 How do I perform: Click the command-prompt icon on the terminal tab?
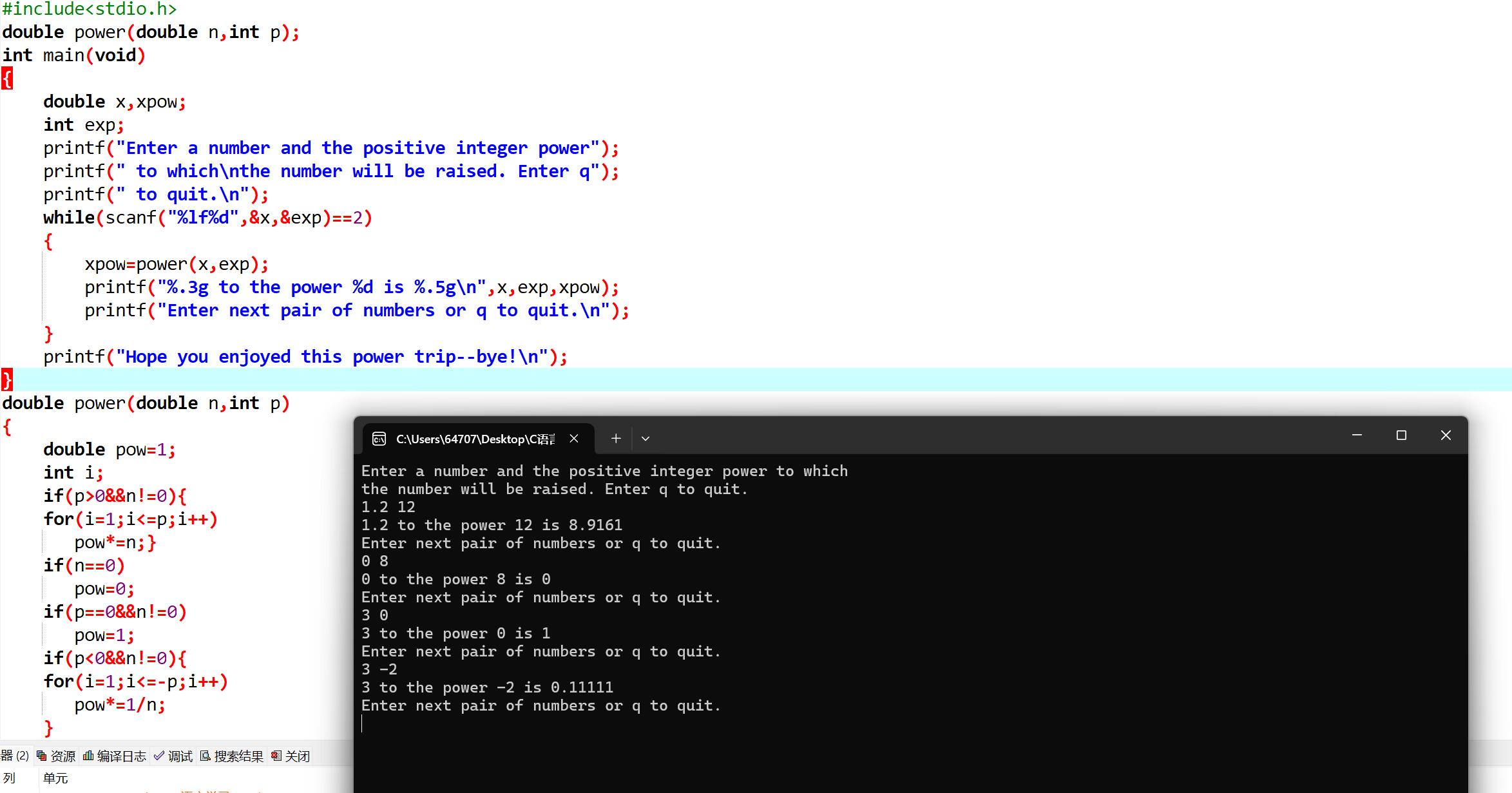tap(379, 439)
